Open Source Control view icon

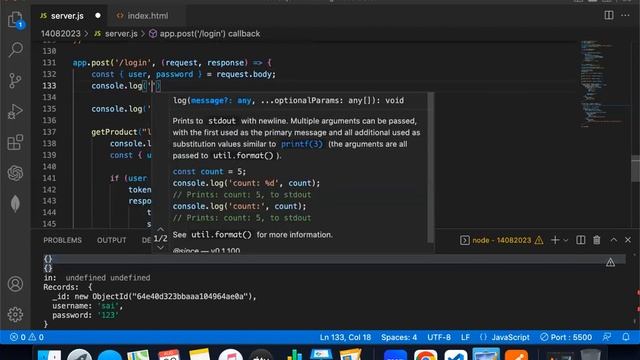click(16, 80)
